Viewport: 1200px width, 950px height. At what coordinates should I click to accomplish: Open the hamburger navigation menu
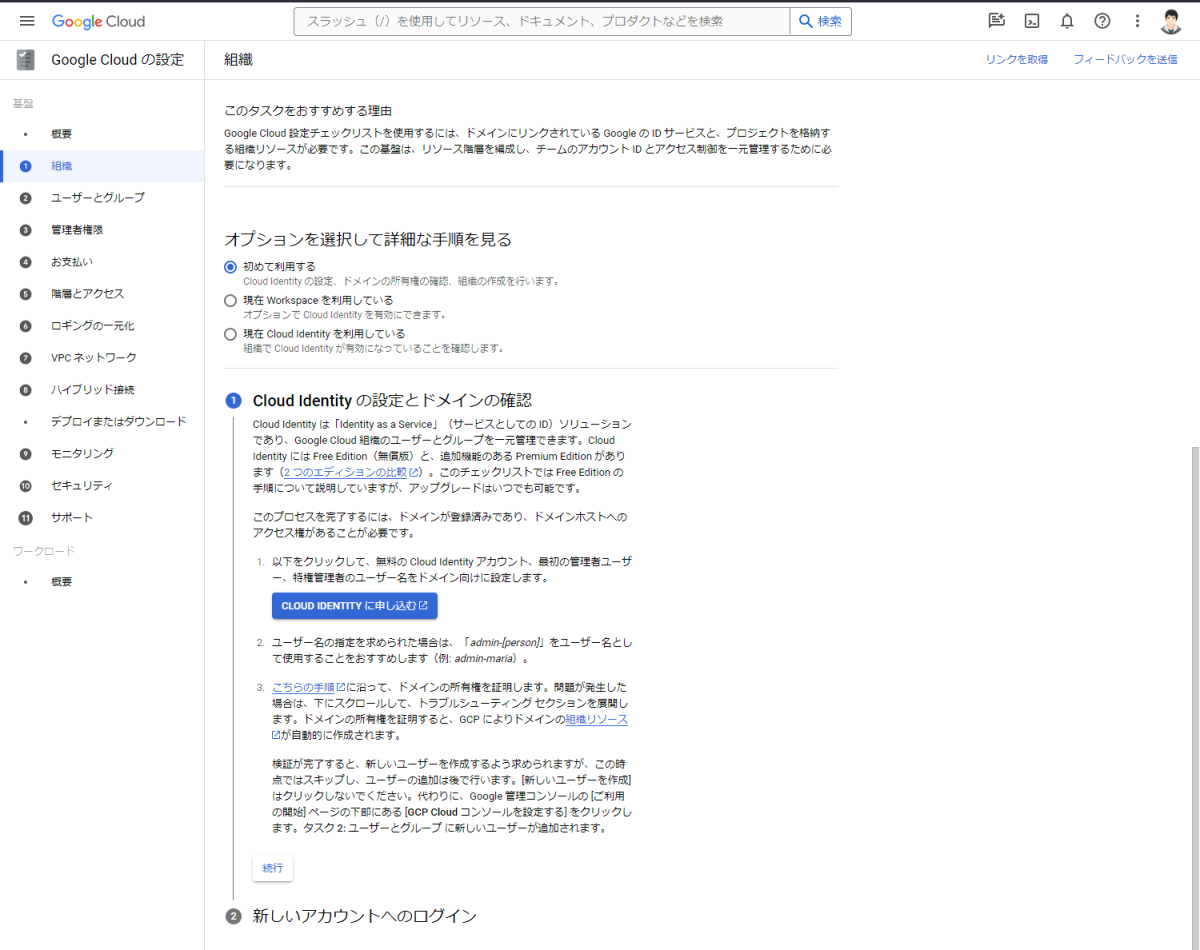pos(27,21)
